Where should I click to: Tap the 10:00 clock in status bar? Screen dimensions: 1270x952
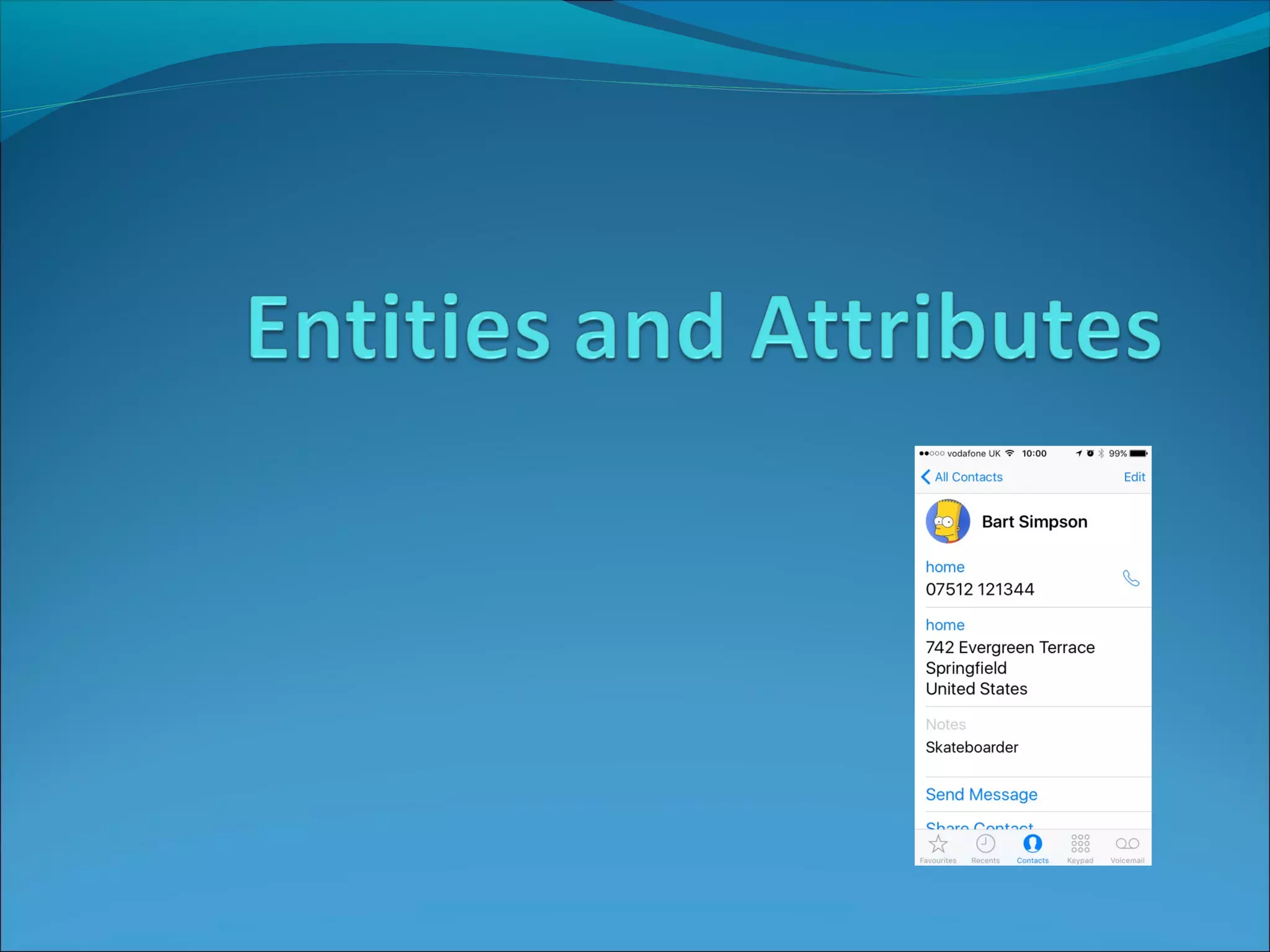point(1034,454)
